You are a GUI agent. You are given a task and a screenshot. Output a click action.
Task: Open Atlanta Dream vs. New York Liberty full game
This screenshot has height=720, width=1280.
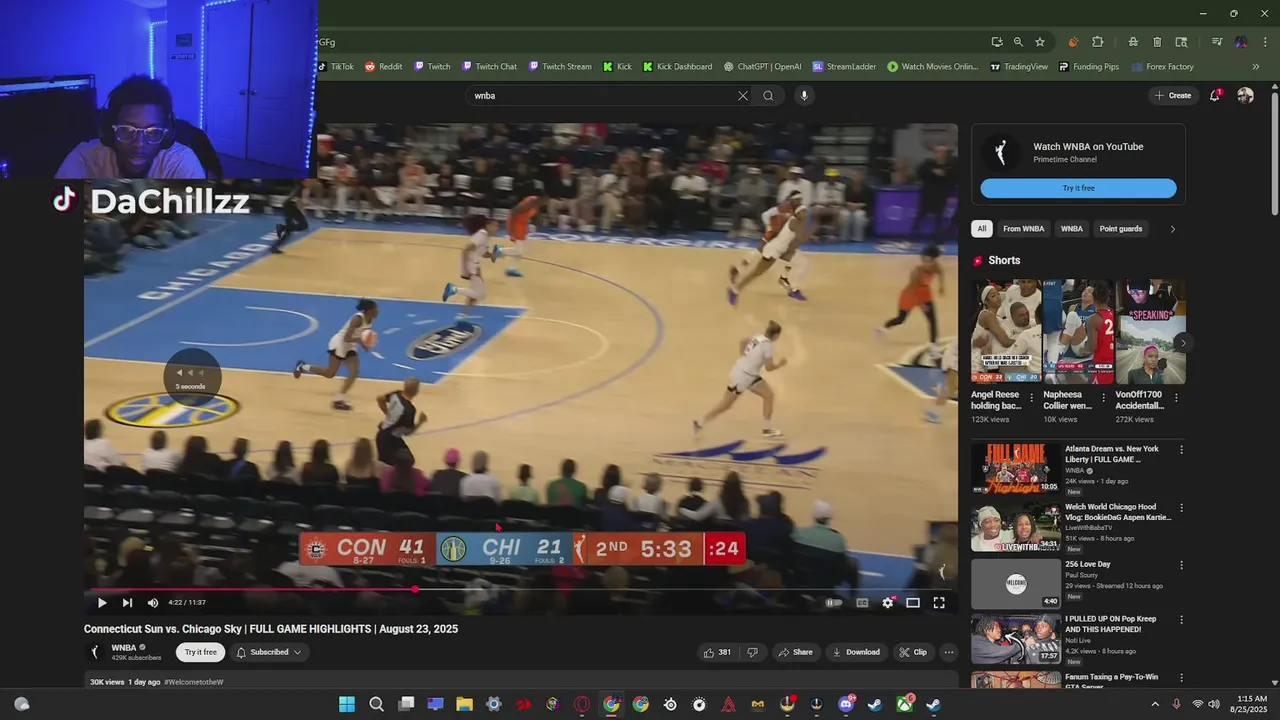point(1015,468)
